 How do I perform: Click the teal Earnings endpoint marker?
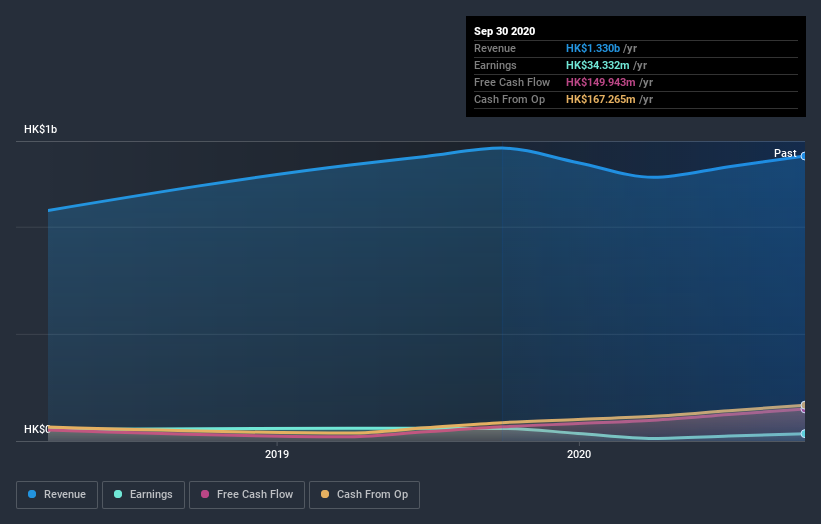[803, 433]
